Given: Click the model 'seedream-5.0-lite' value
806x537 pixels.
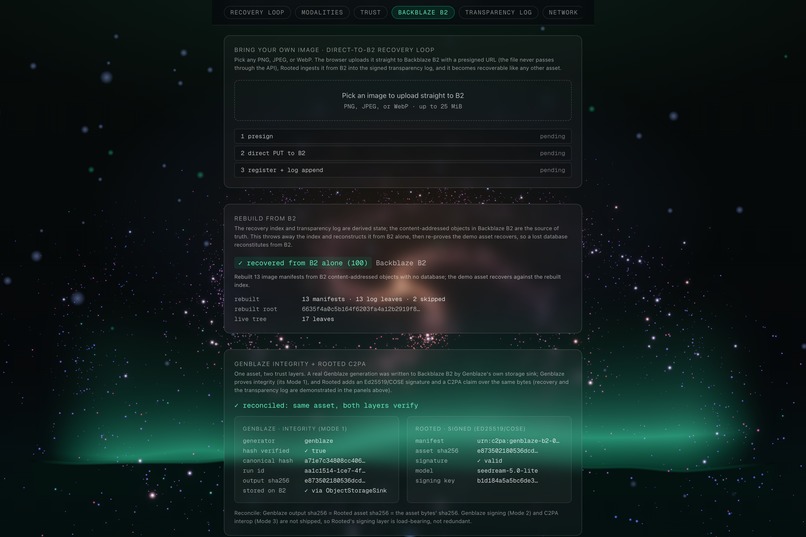Looking at the screenshot, I should click(x=507, y=471).
